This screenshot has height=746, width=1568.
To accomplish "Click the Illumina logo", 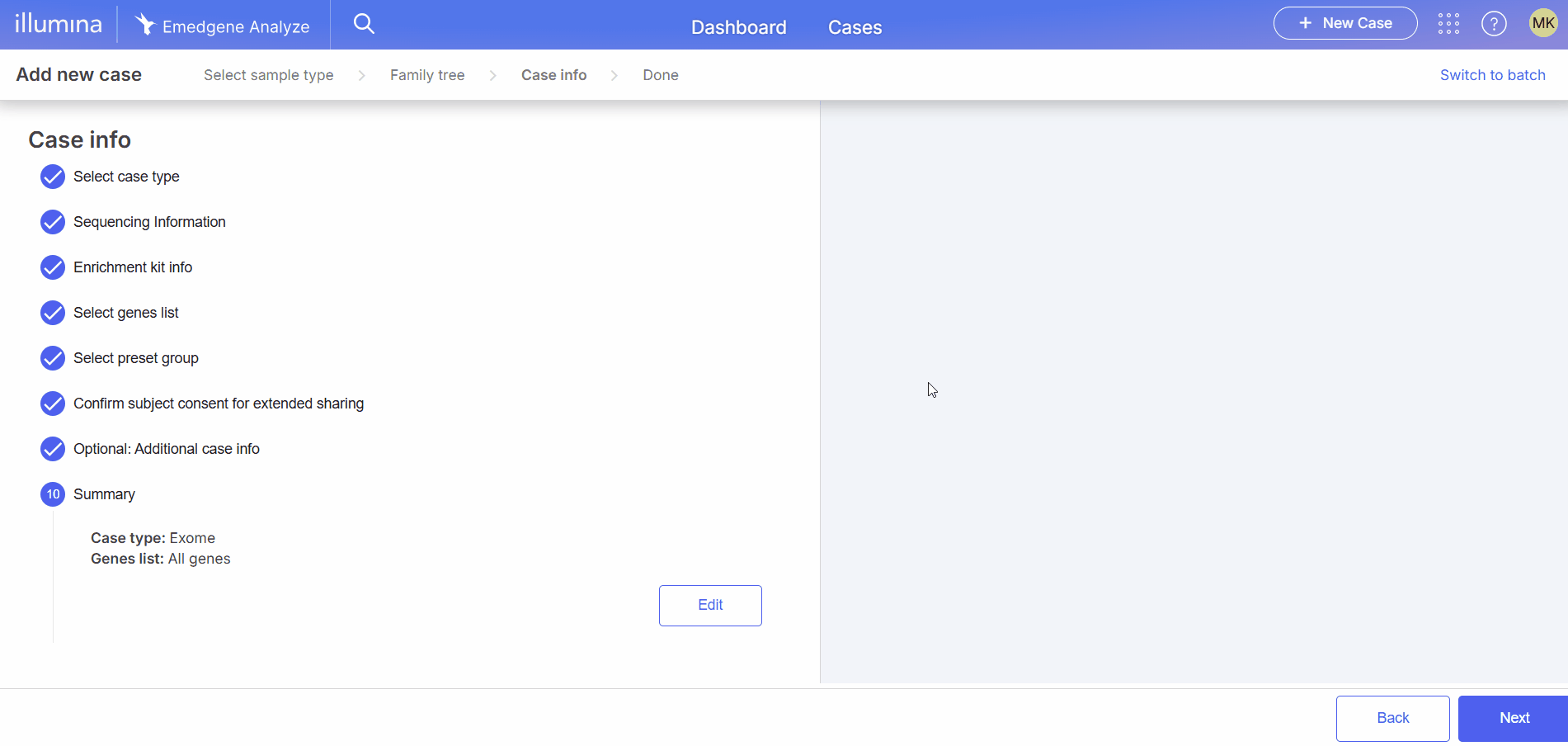I will coord(59,24).
